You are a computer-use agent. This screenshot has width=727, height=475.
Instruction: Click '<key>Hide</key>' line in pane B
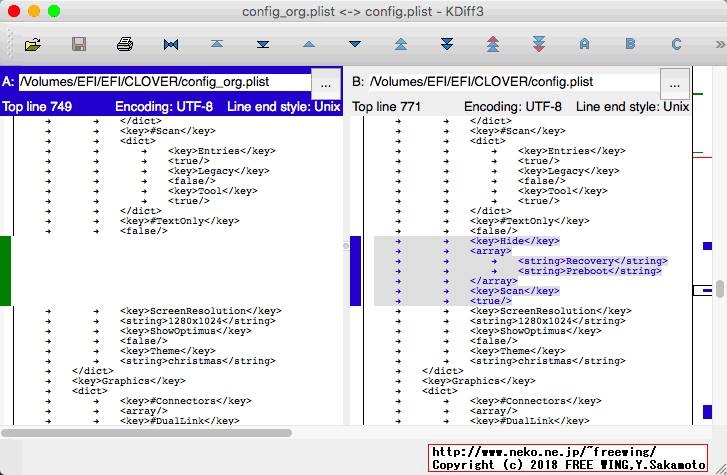click(515, 241)
